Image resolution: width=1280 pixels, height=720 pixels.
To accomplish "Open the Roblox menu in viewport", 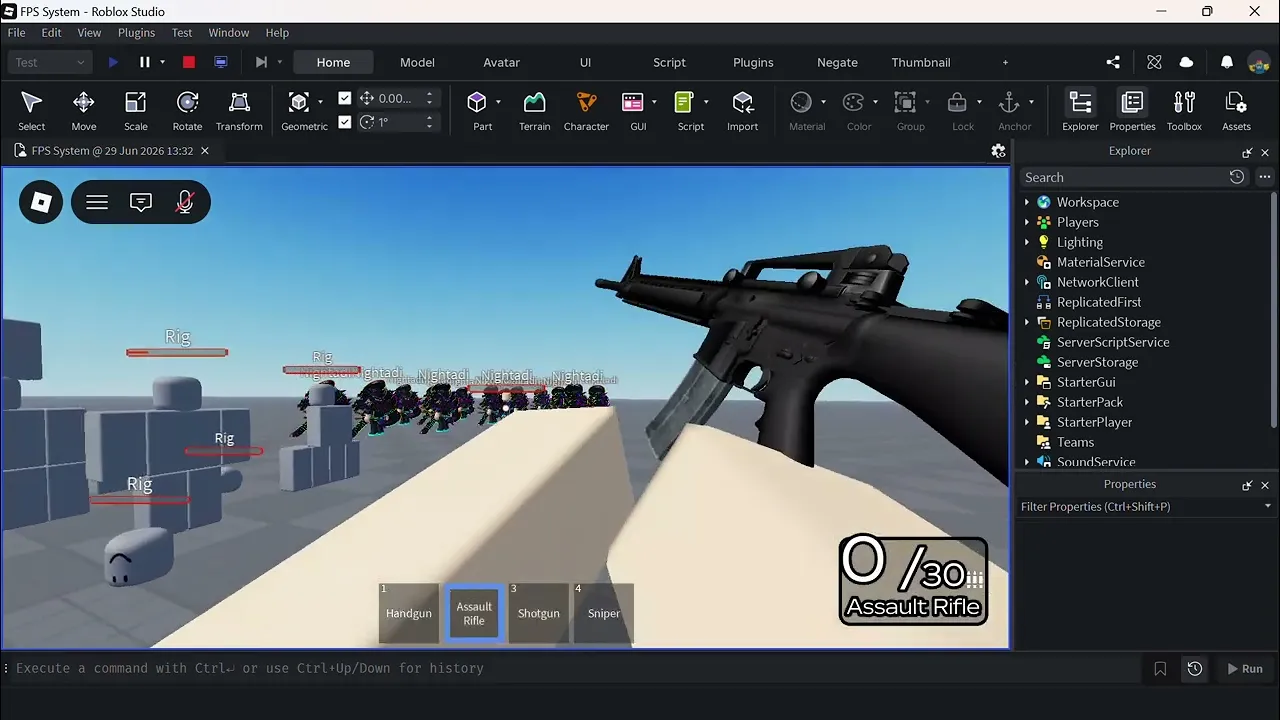I will [41, 202].
